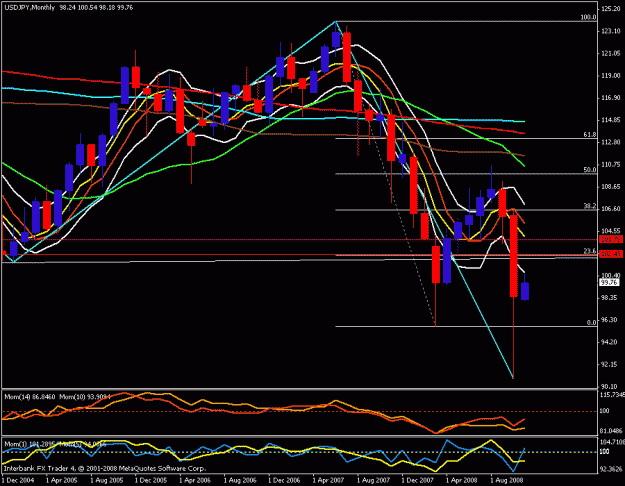Screen dimensions: 625x486
Task: Click the 1 Aug 2005 date label
Action: pyautogui.click(x=106, y=480)
